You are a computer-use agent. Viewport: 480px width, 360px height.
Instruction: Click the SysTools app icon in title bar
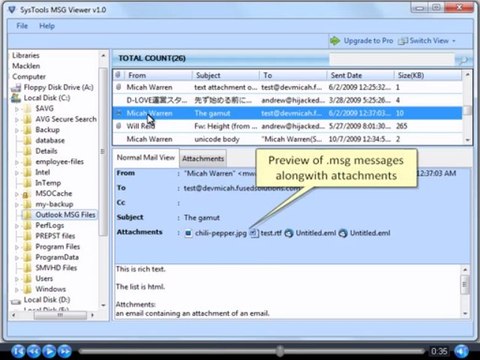click(x=12, y=10)
